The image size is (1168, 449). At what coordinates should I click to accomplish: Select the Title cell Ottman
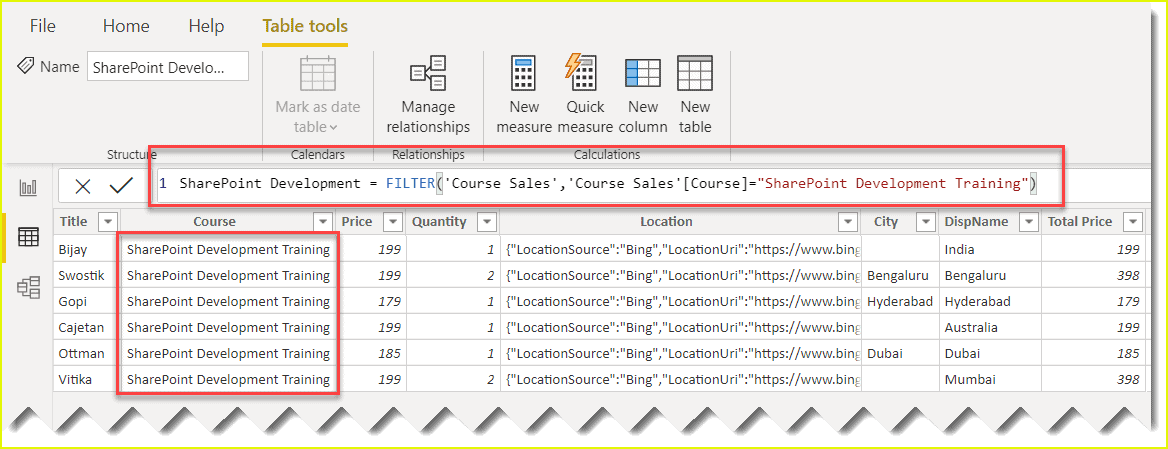(86, 354)
